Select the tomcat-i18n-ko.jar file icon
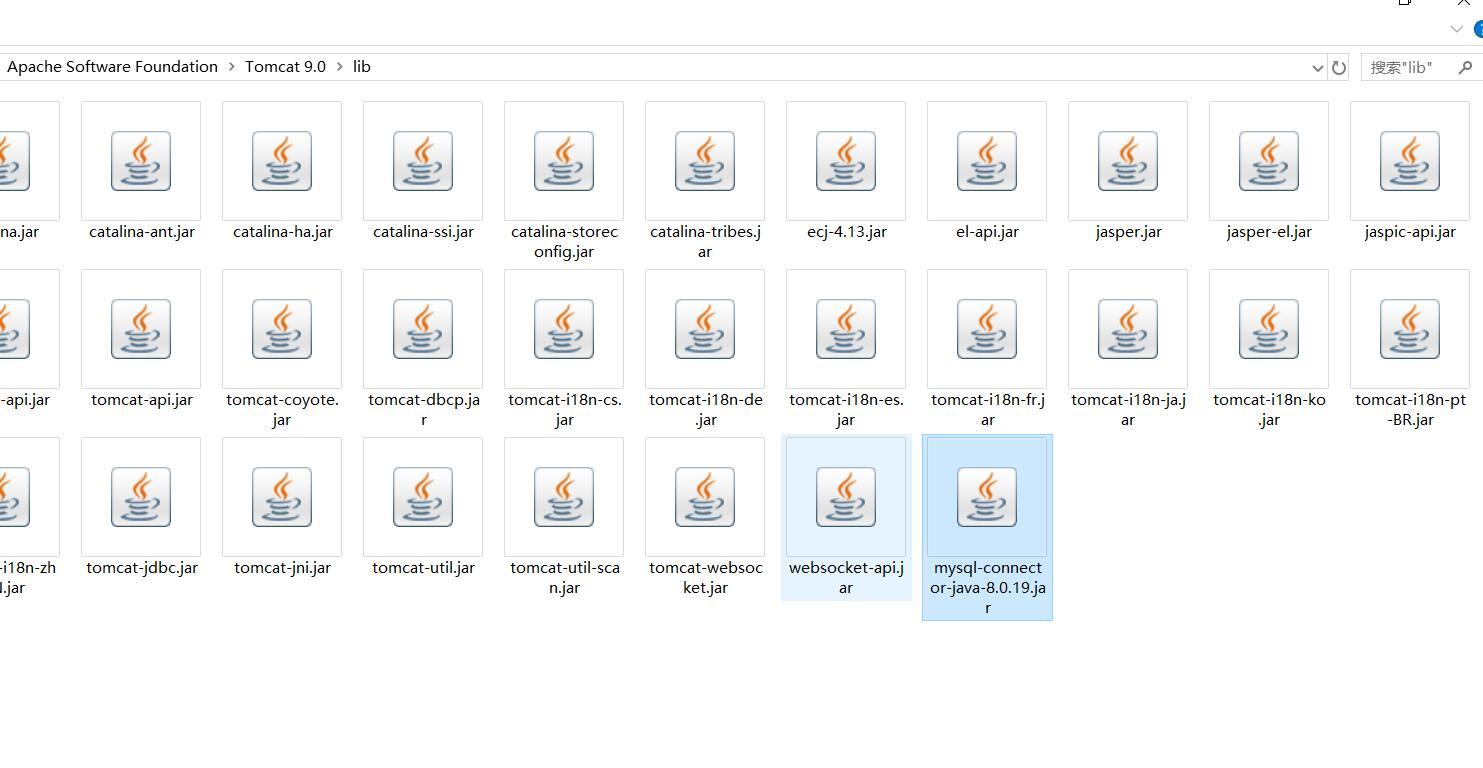1483x768 pixels. coord(1269,328)
